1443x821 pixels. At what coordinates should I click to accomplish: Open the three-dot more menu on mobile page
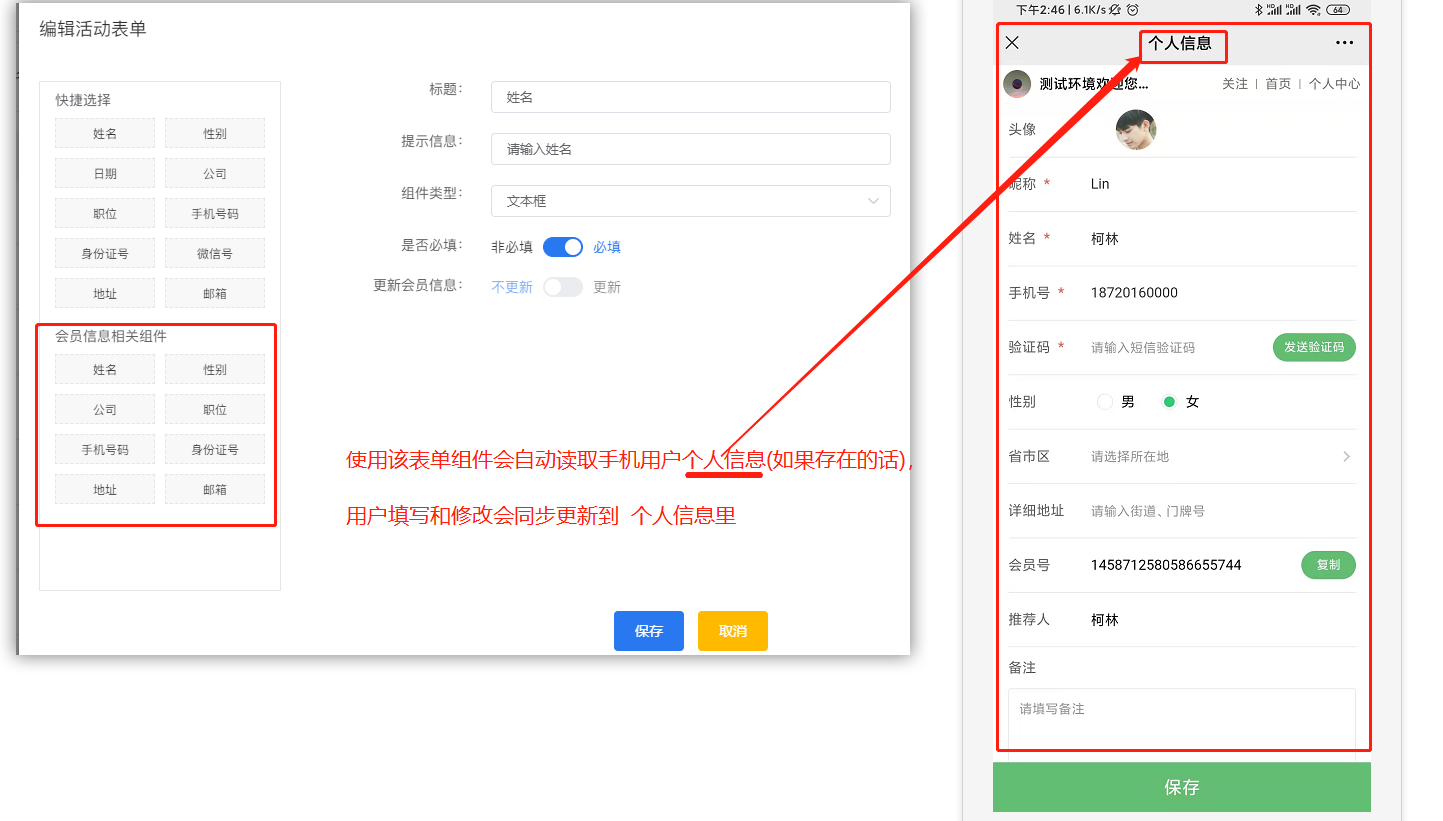(1344, 42)
